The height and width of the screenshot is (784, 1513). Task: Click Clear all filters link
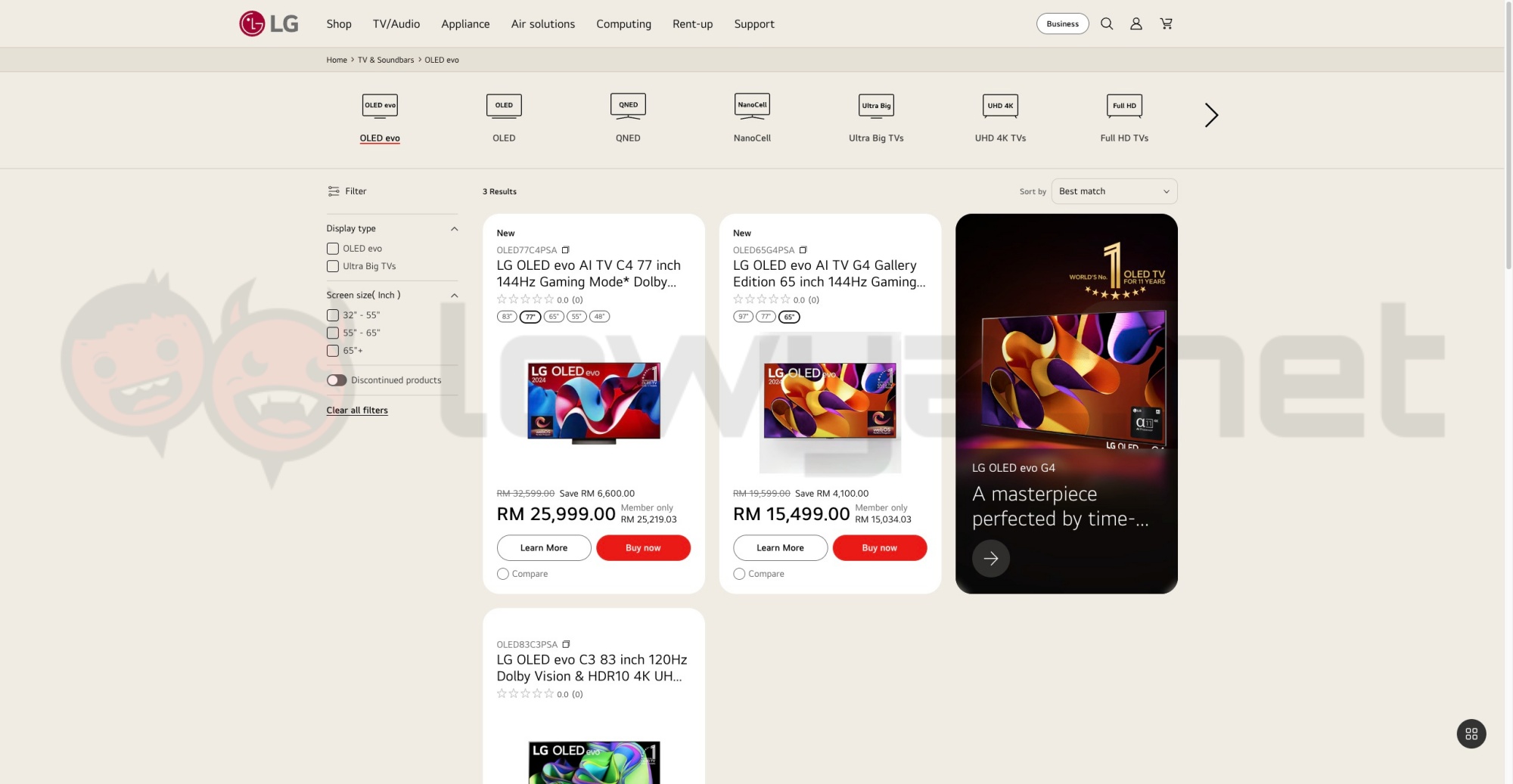[357, 411]
